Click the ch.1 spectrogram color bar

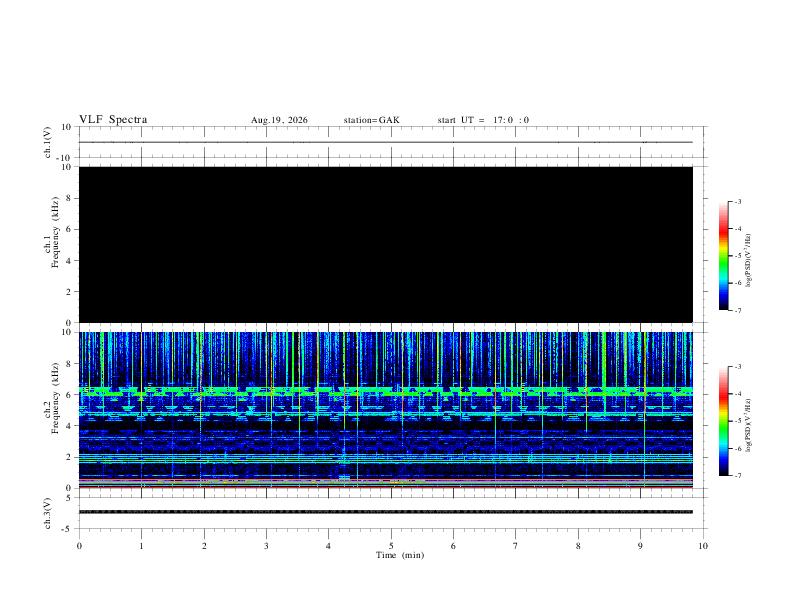tap(723, 256)
